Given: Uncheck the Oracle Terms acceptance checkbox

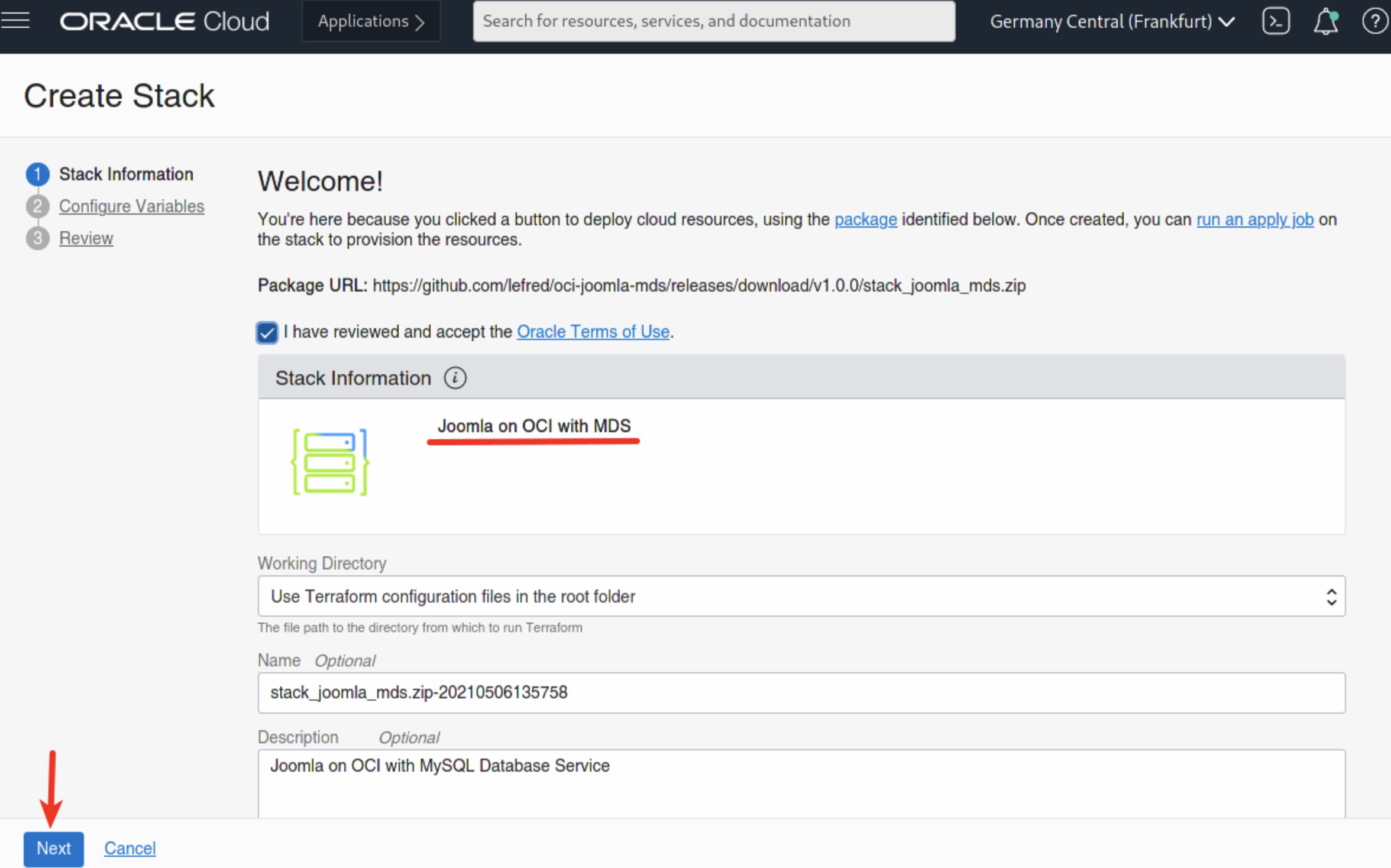Looking at the screenshot, I should click(x=267, y=332).
